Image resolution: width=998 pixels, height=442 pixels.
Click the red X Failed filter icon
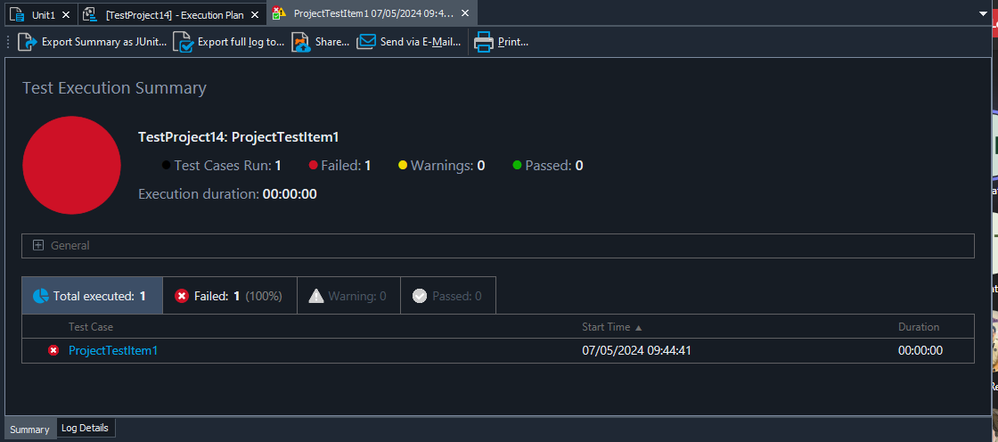(181, 296)
